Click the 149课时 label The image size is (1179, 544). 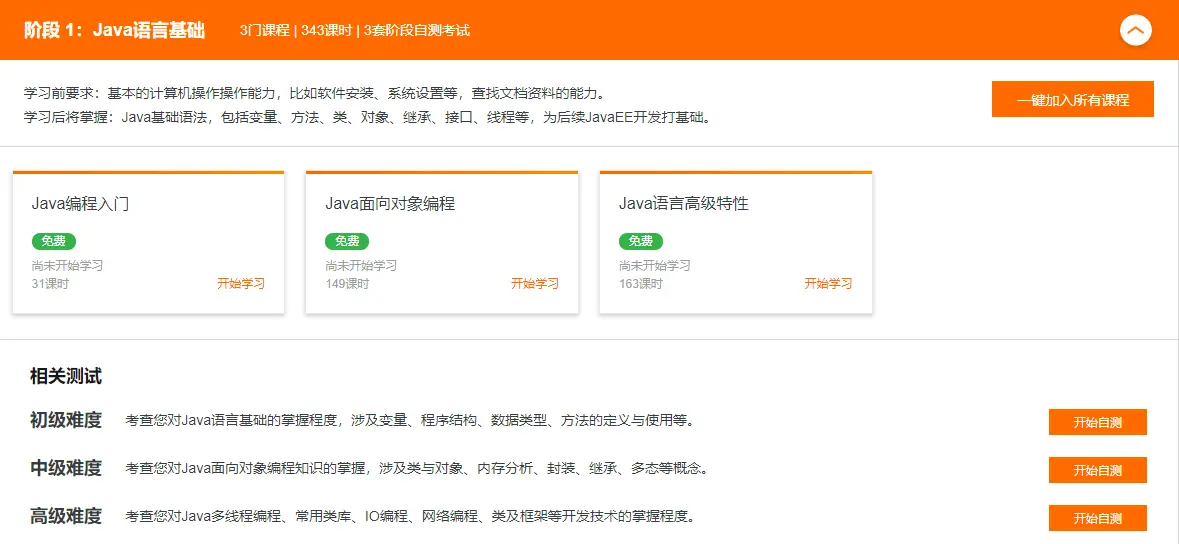point(347,284)
